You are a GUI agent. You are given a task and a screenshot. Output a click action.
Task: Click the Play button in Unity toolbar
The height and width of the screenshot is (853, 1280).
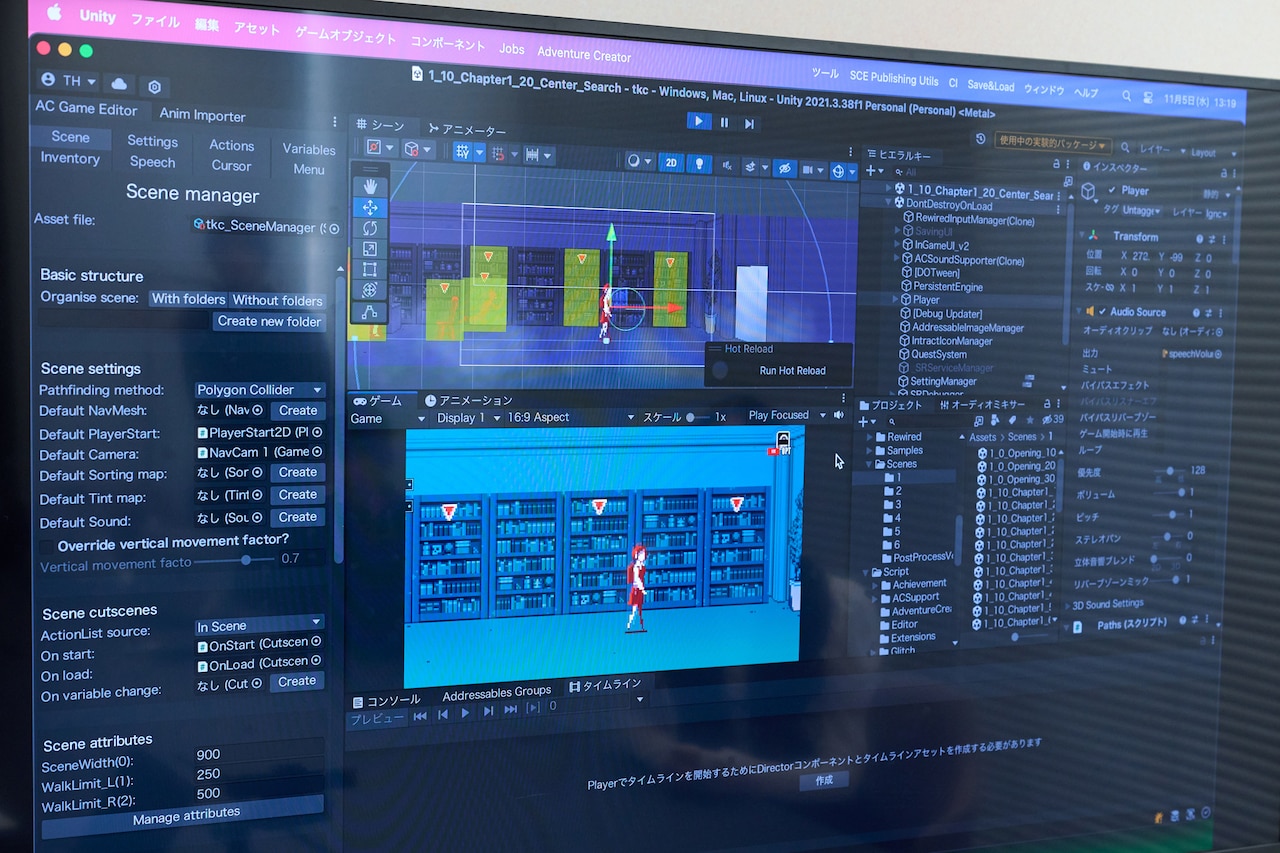[699, 121]
